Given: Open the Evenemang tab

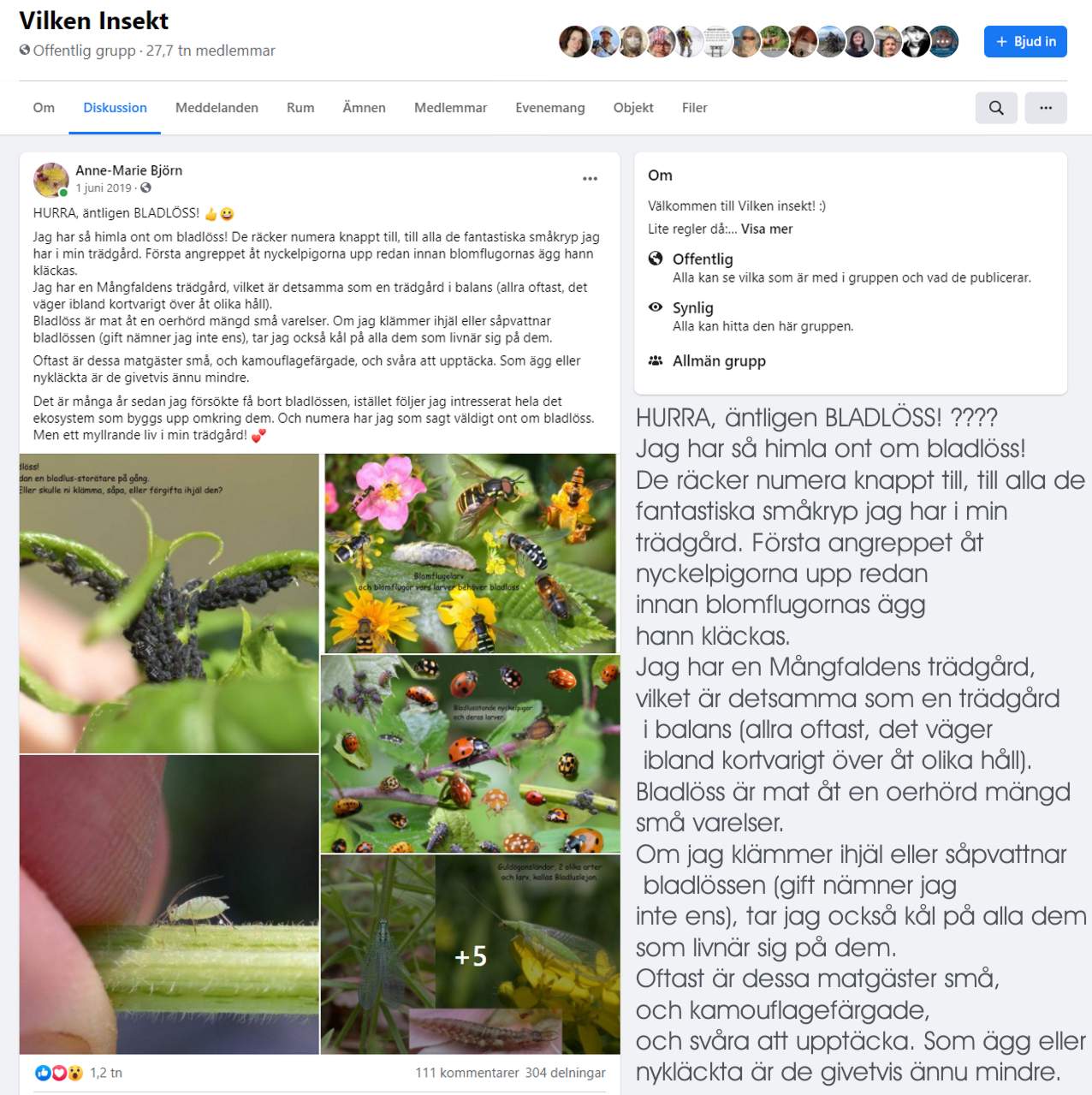Looking at the screenshot, I should click(550, 108).
